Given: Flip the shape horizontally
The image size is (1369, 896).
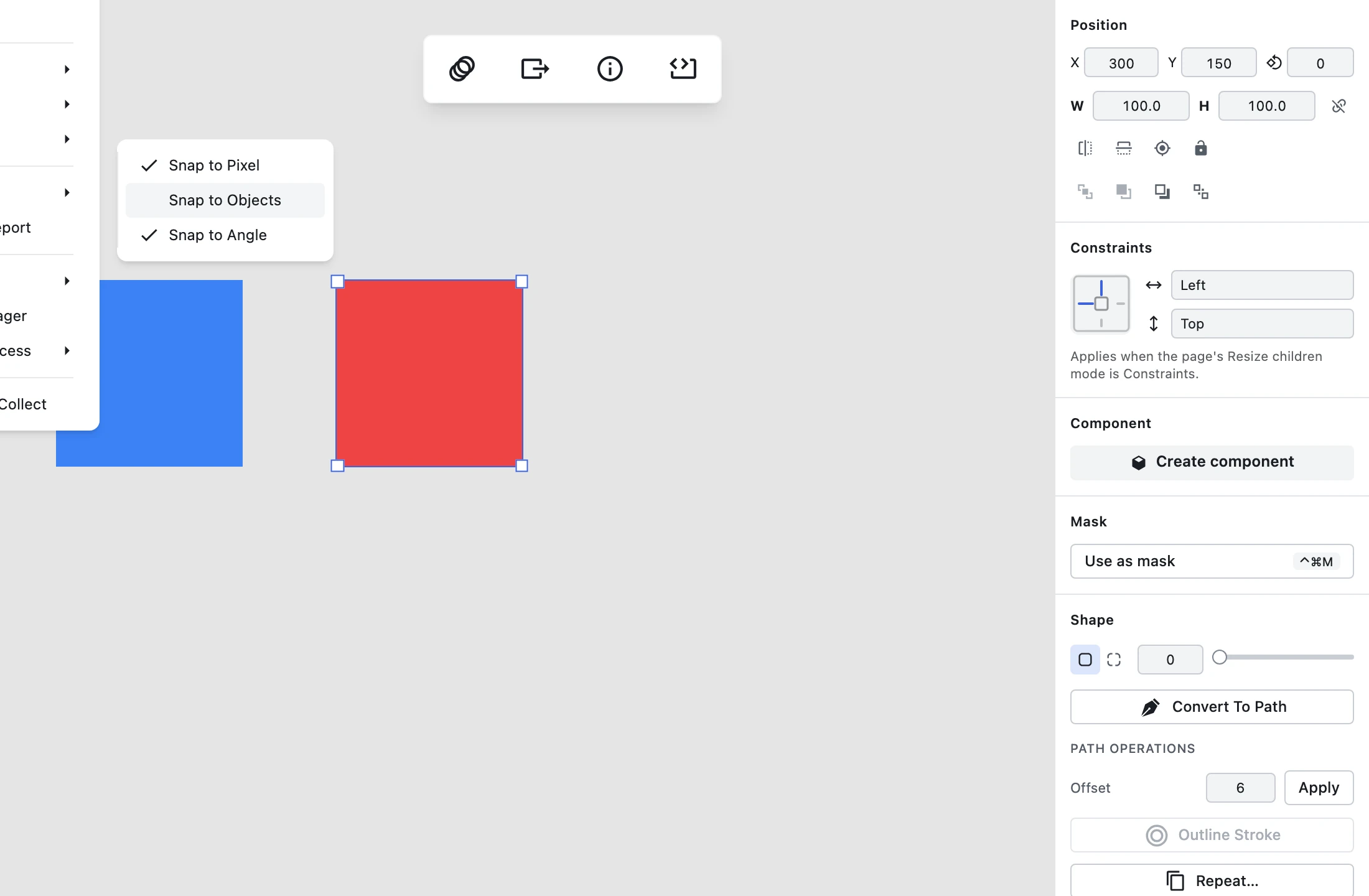Looking at the screenshot, I should 1085,148.
